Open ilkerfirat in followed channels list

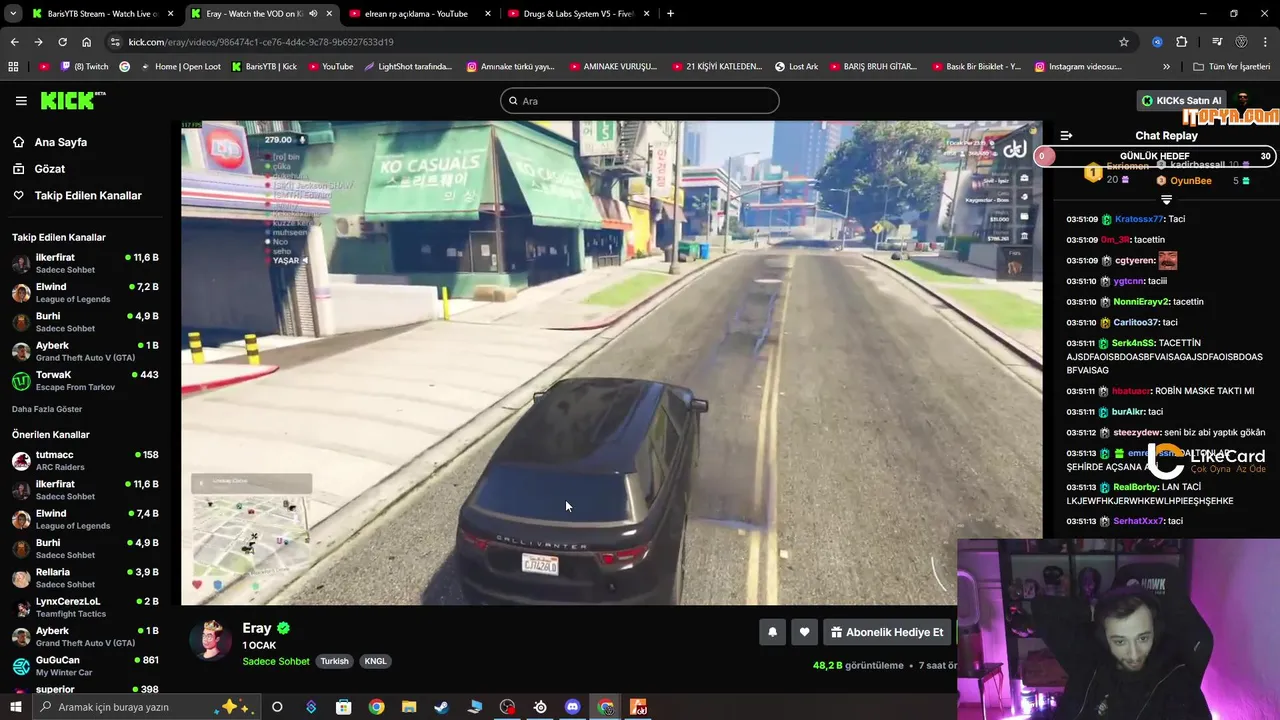click(85, 264)
